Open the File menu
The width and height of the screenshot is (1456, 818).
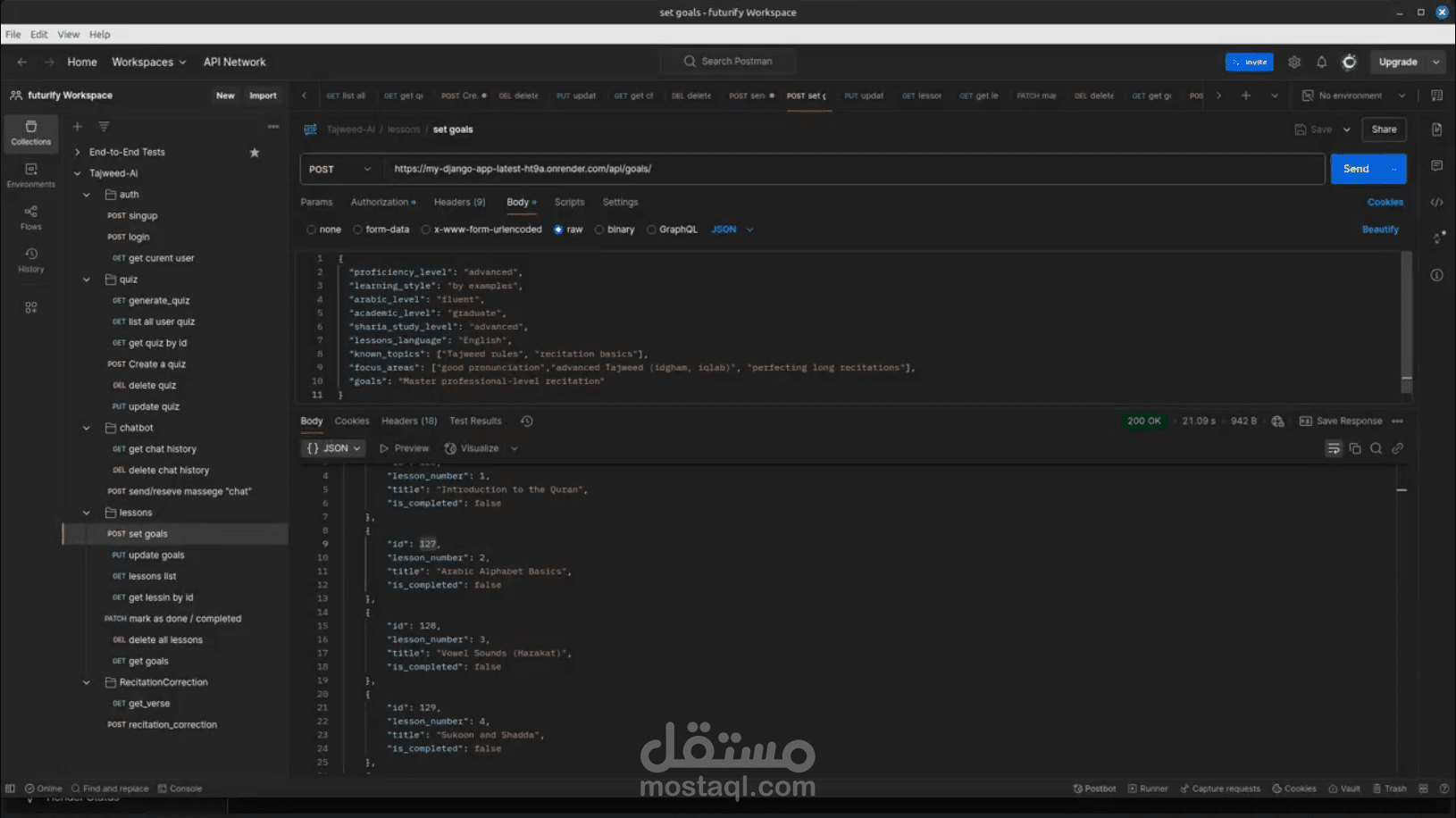tap(13, 34)
